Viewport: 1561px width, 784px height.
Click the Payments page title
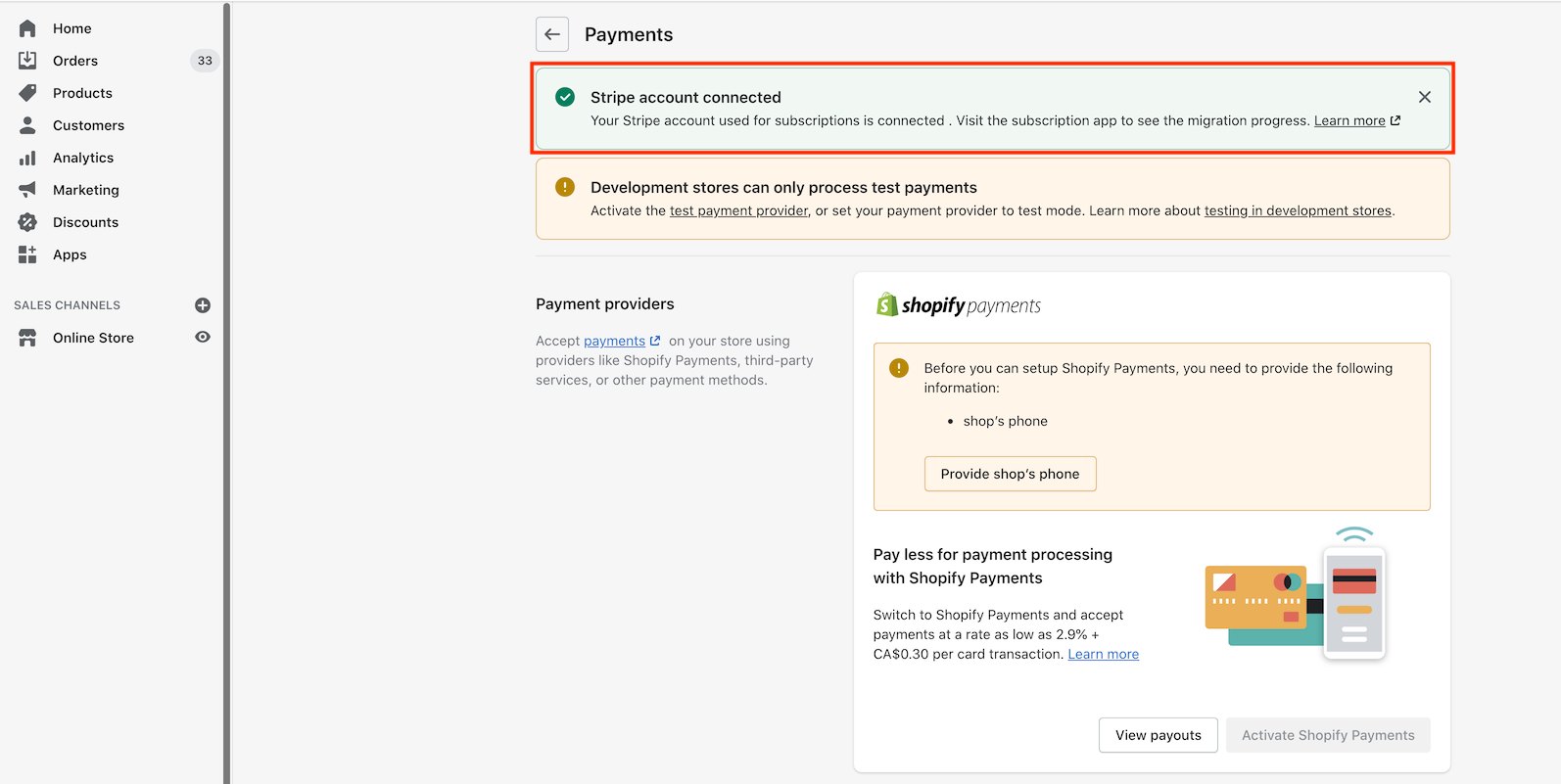[x=629, y=34]
